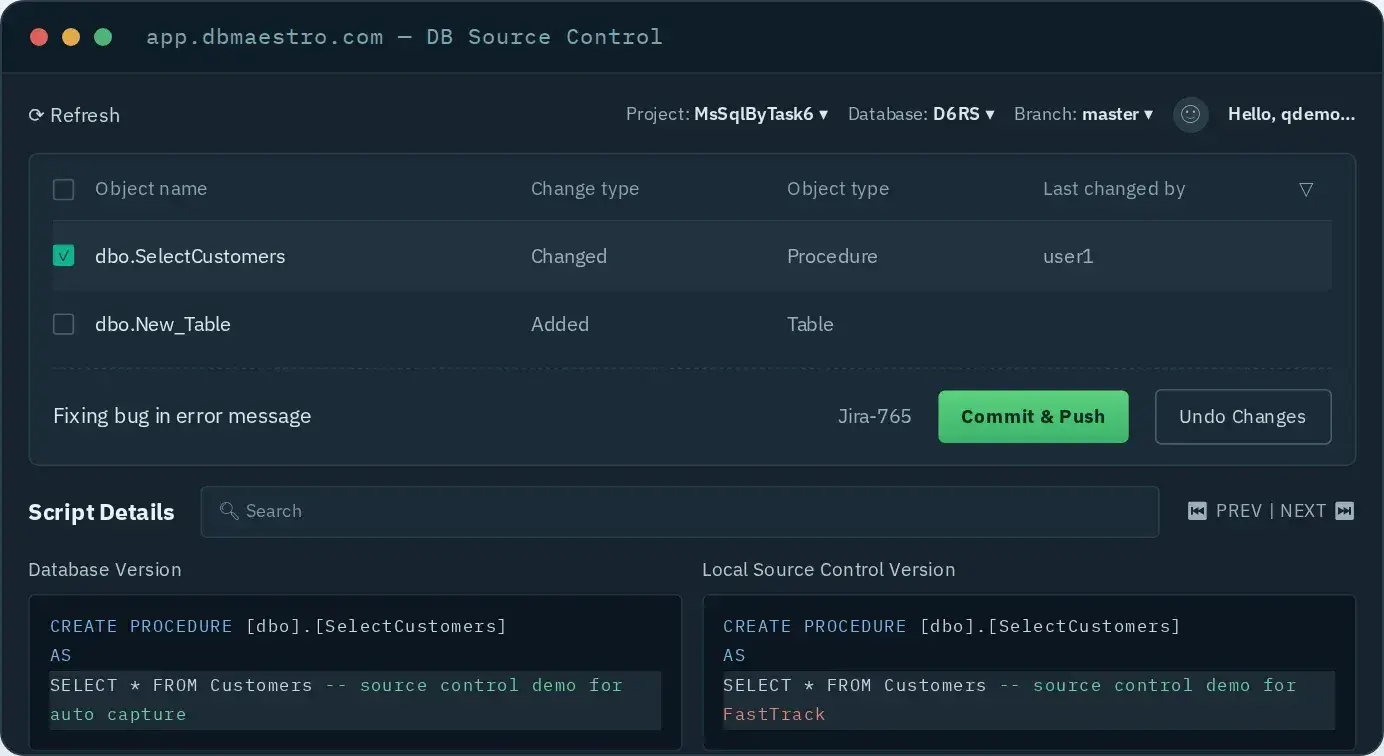Click the magnifier icon in search field
The height and width of the screenshot is (756, 1384).
click(229, 511)
